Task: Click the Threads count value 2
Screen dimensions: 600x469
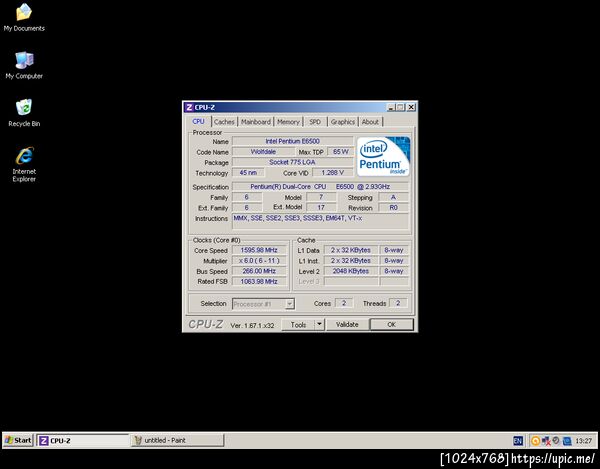Action: click(398, 303)
